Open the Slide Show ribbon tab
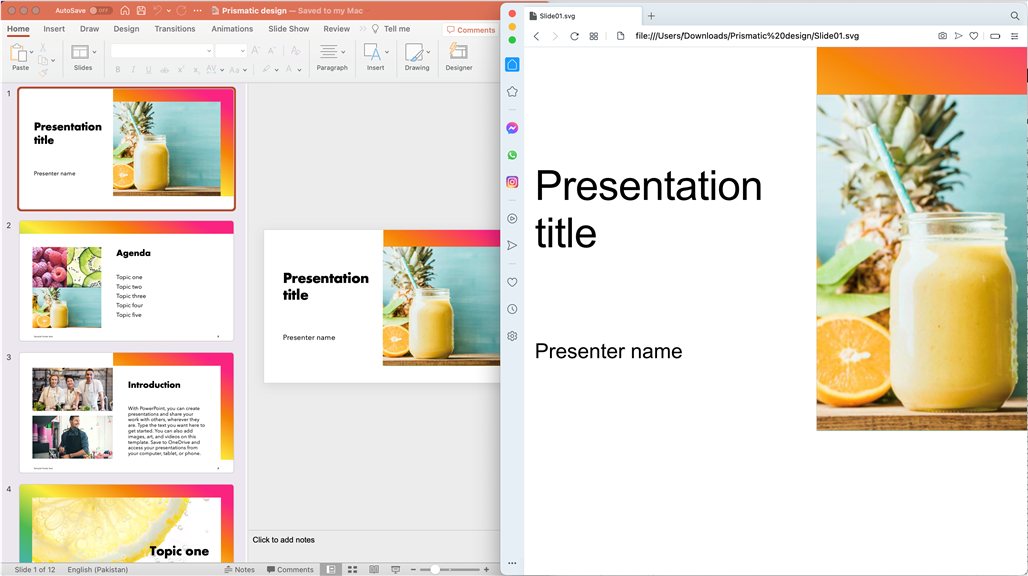This screenshot has width=1028, height=576. (x=288, y=29)
